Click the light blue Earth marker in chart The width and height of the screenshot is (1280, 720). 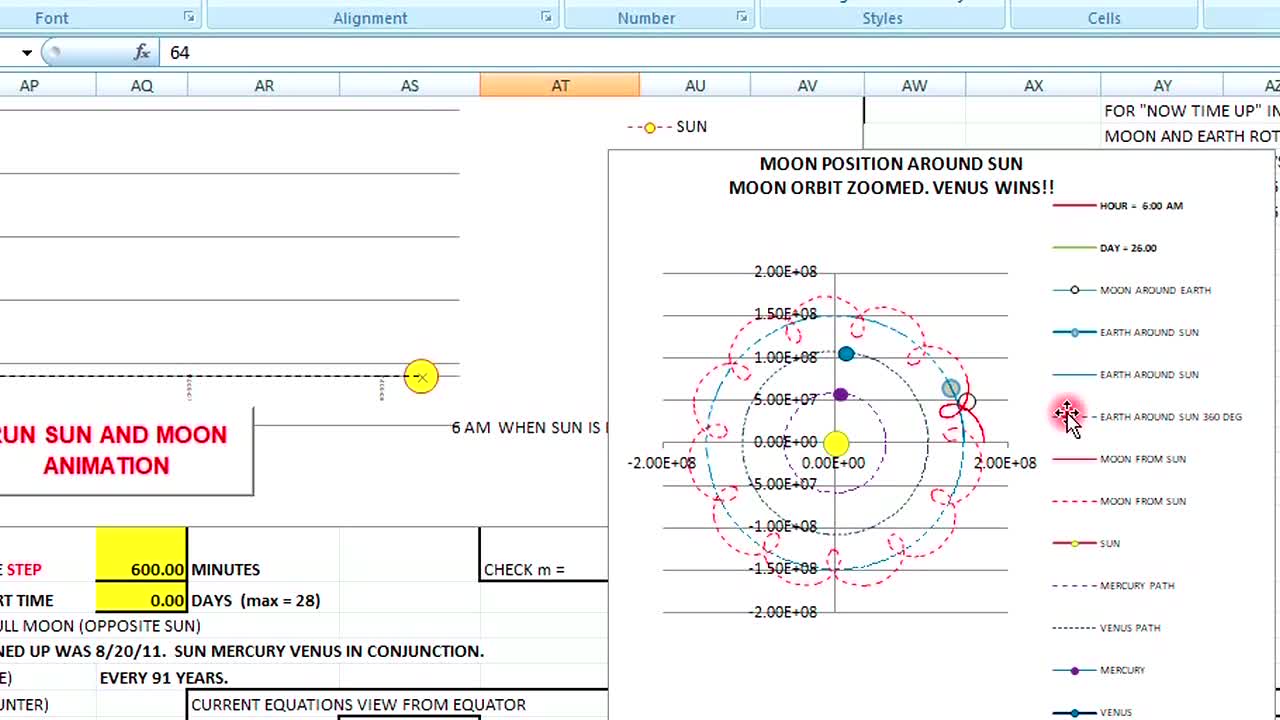(951, 388)
